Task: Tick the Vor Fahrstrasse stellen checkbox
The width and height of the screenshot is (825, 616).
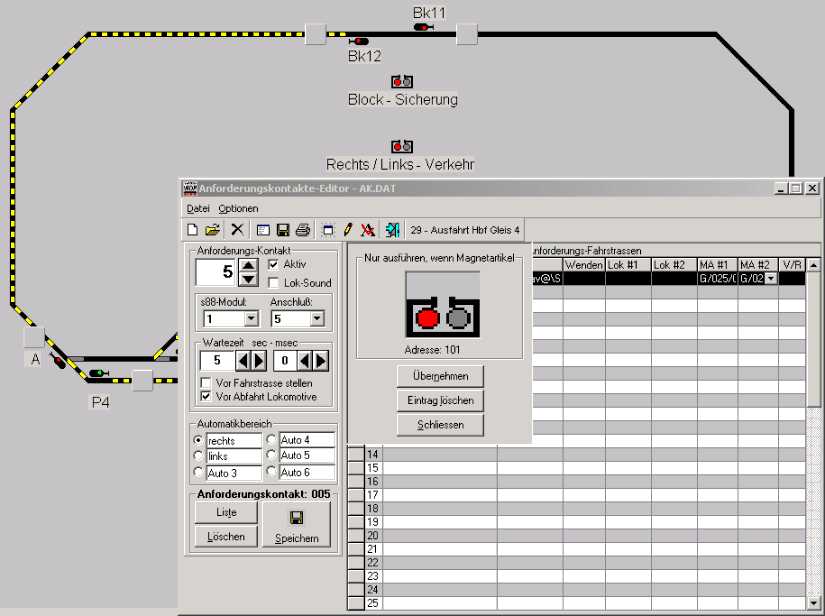Action: click(x=206, y=383)
